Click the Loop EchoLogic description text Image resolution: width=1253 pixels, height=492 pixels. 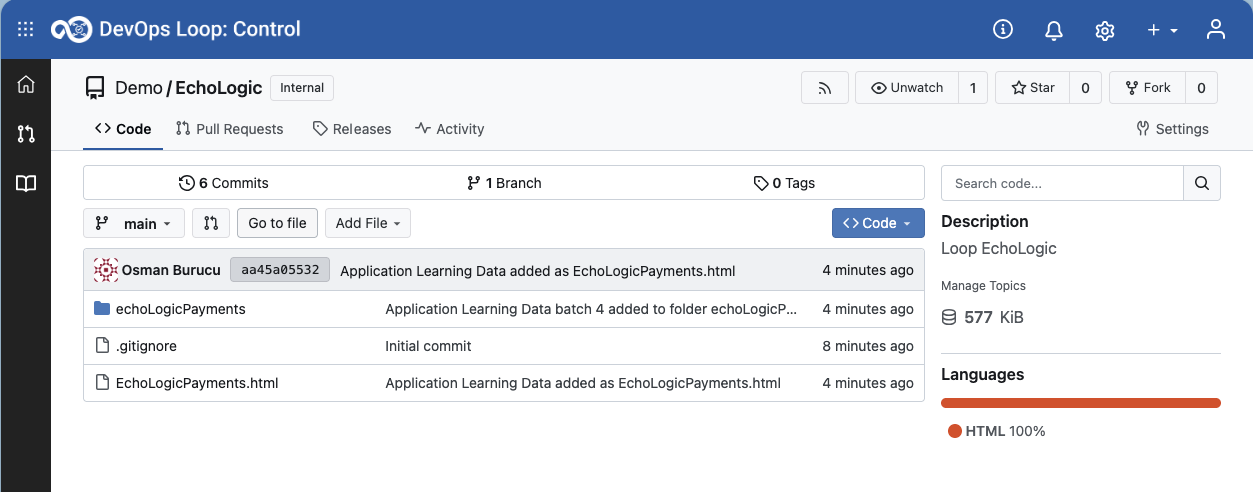(x=999, y=248)
